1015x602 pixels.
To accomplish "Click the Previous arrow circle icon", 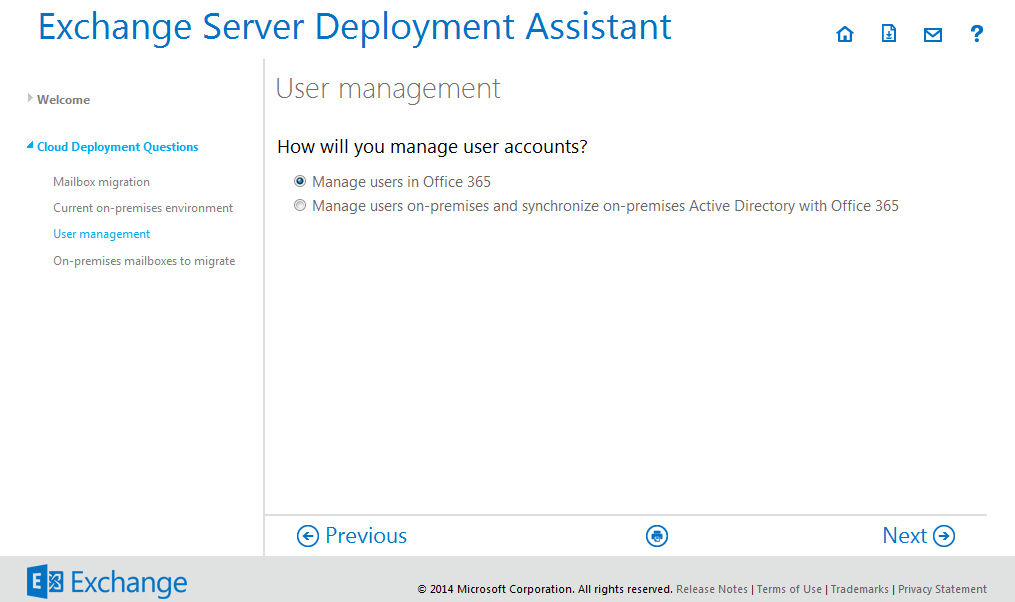I will (308, 536).
